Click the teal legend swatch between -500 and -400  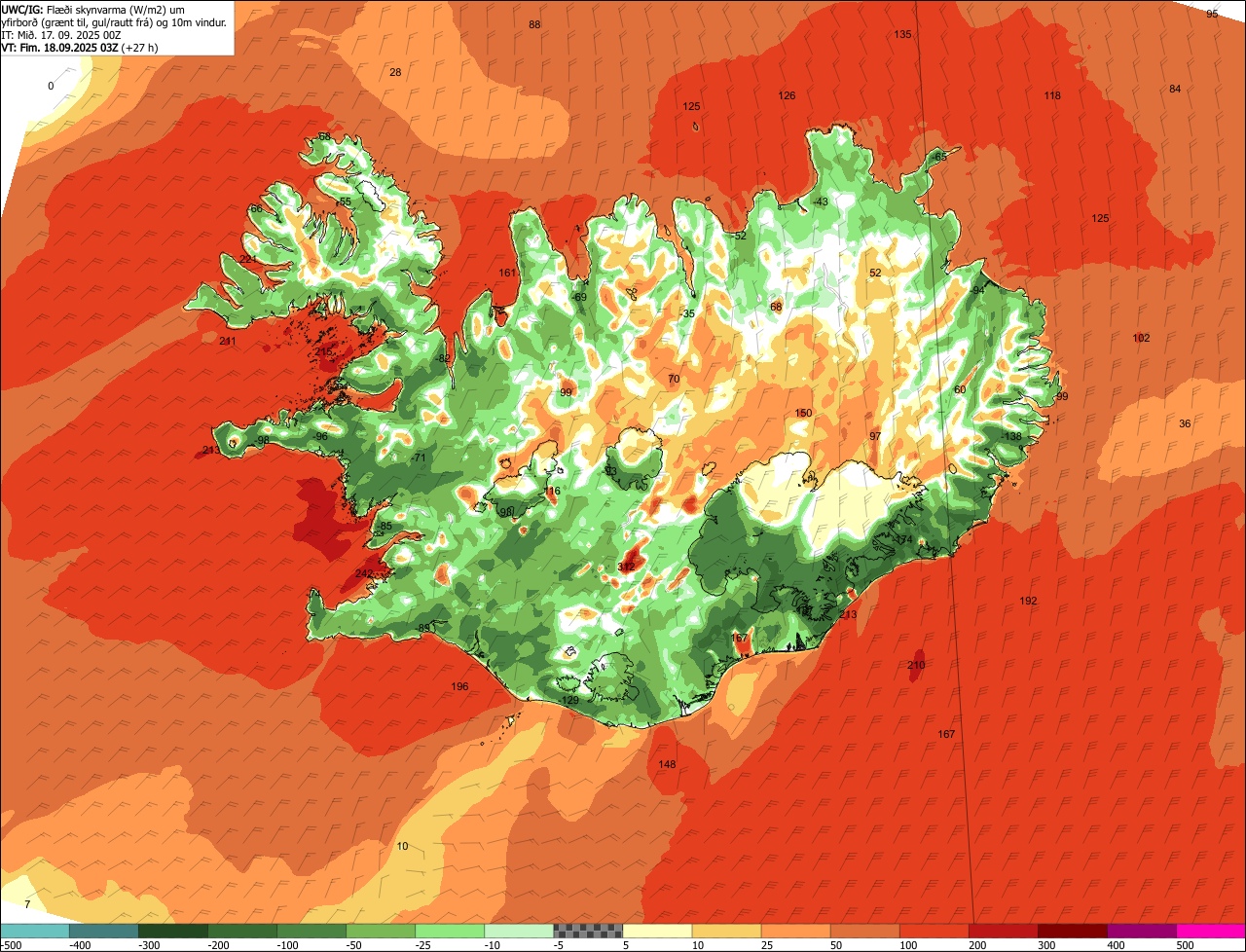pyautogui.click(x=35, y=931)
